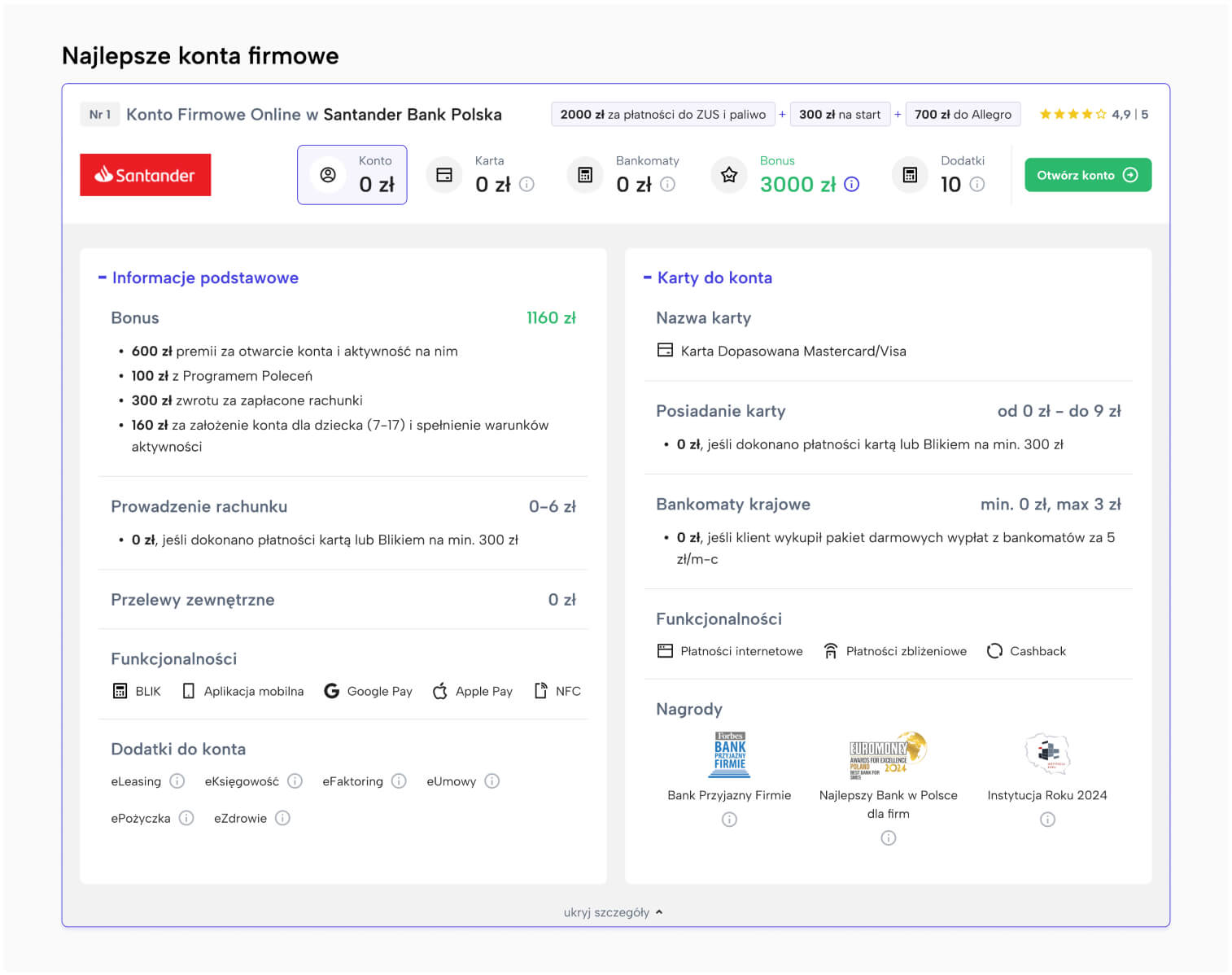
Task: Click info icon under Bank Przyjazny Firmie
Action: pos(729,820)
